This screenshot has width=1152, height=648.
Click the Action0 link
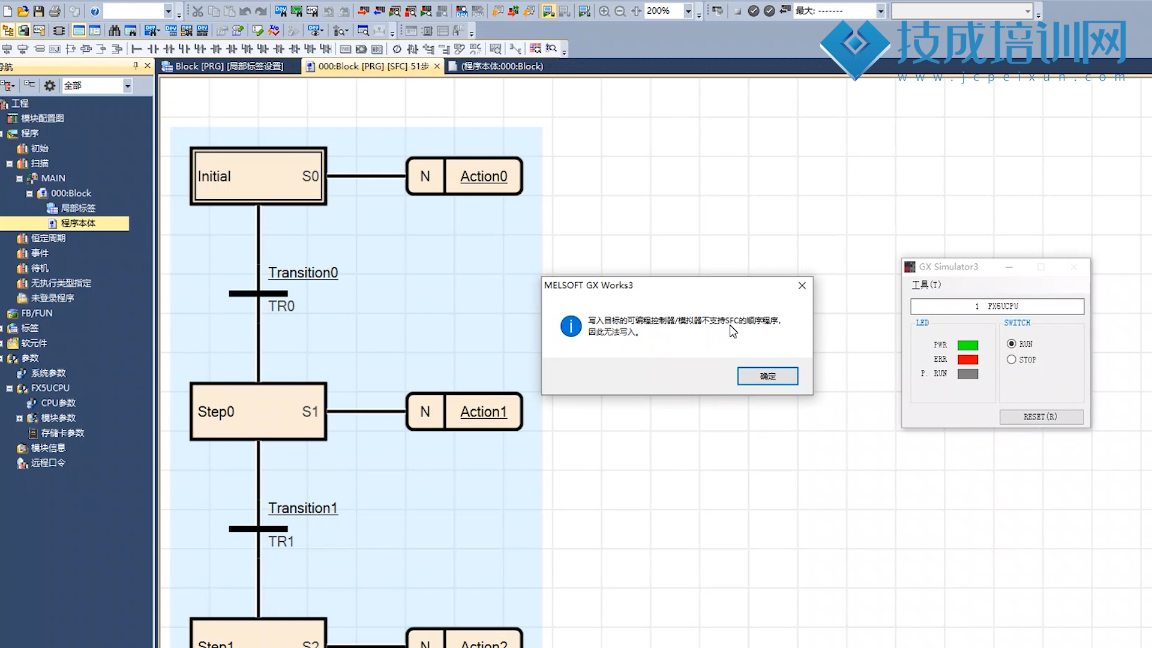coord(483,176)
